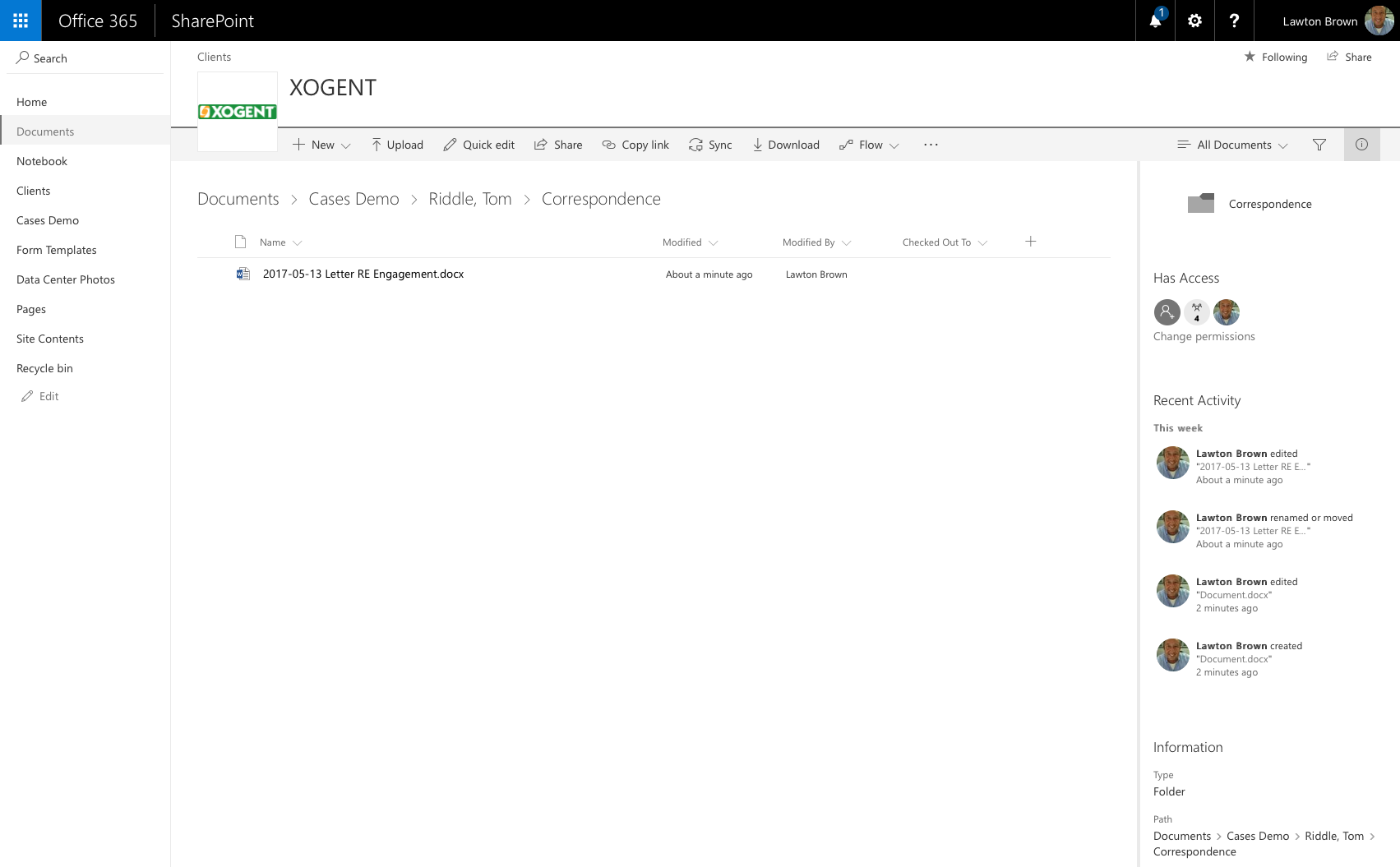Click Correspondence in the breadcrumb

[601, 199]
